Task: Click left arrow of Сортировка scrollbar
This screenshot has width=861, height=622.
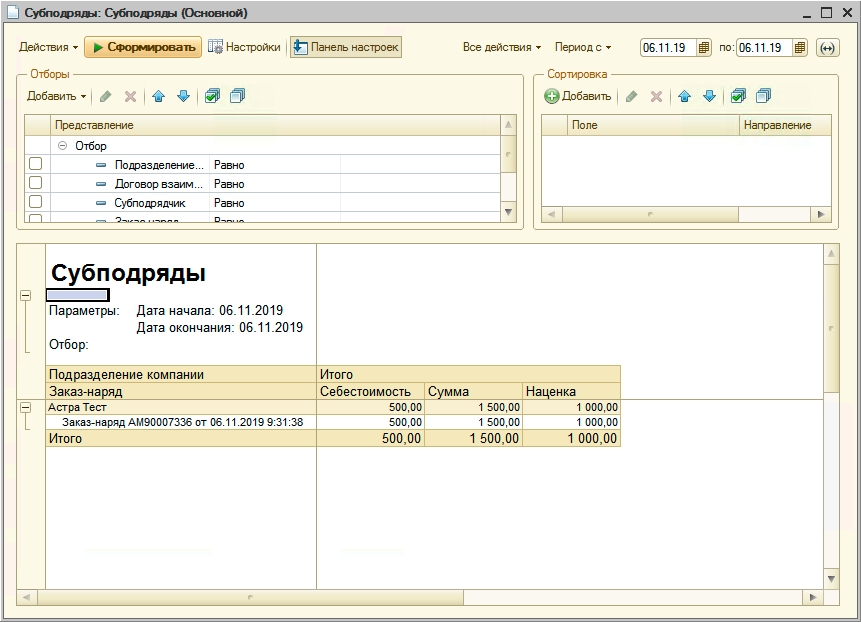Action: tap(551, 214)
